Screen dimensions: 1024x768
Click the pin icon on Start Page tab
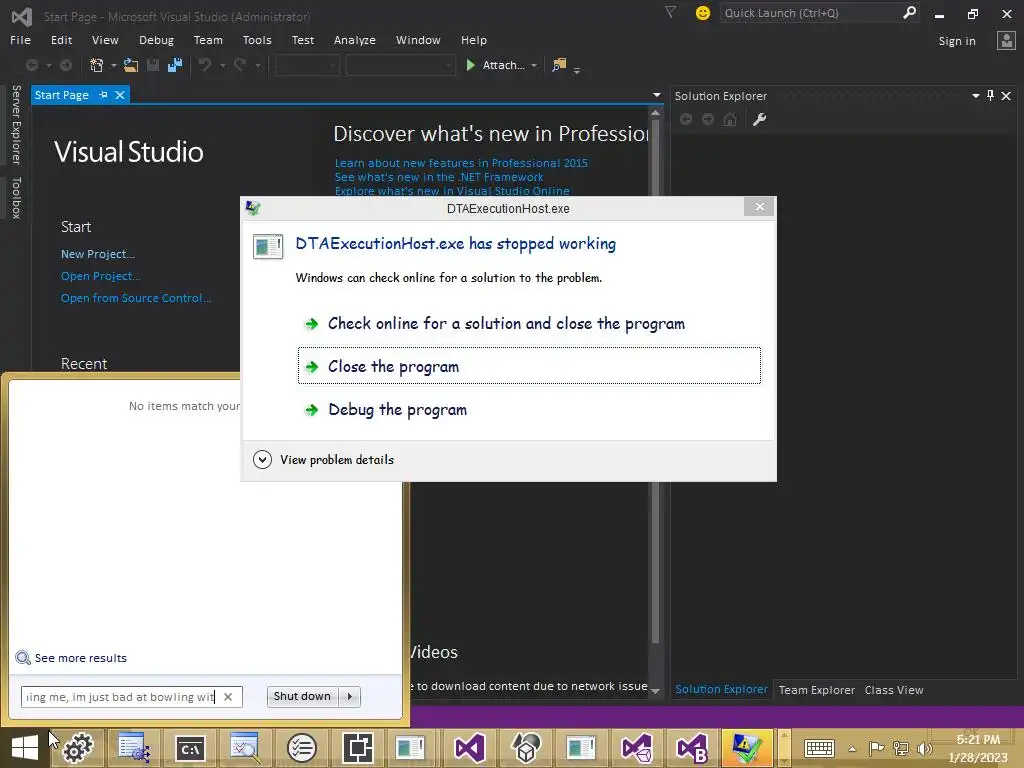click(x=103, y=95)
